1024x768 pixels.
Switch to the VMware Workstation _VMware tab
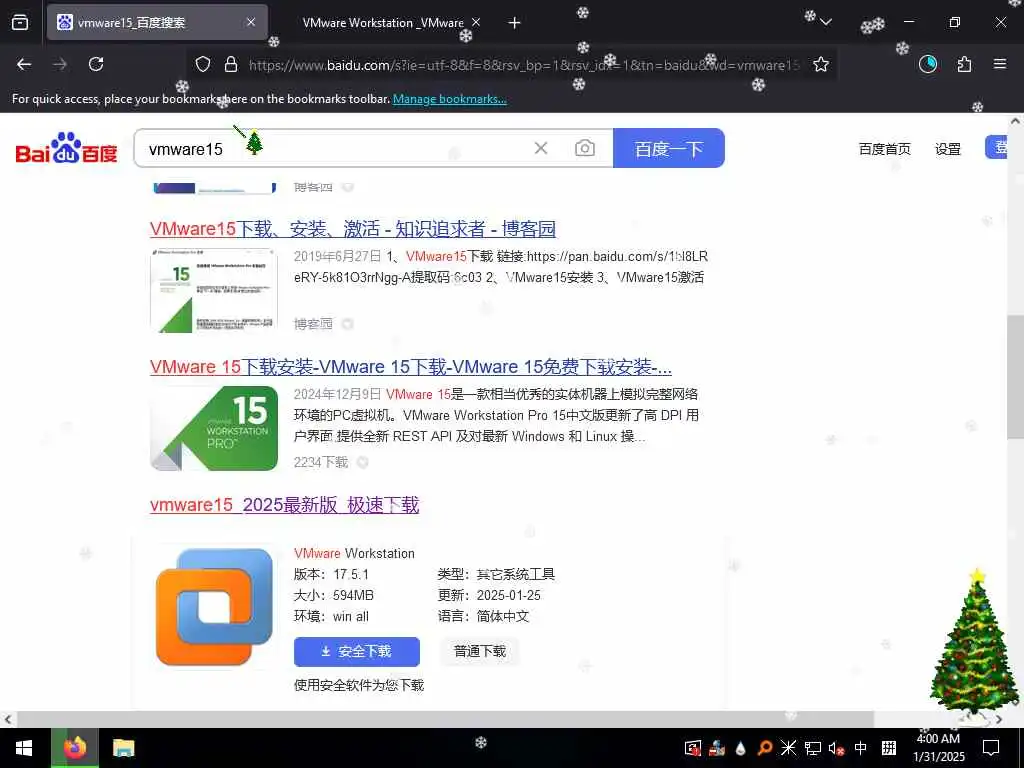[x=383, y=23]
